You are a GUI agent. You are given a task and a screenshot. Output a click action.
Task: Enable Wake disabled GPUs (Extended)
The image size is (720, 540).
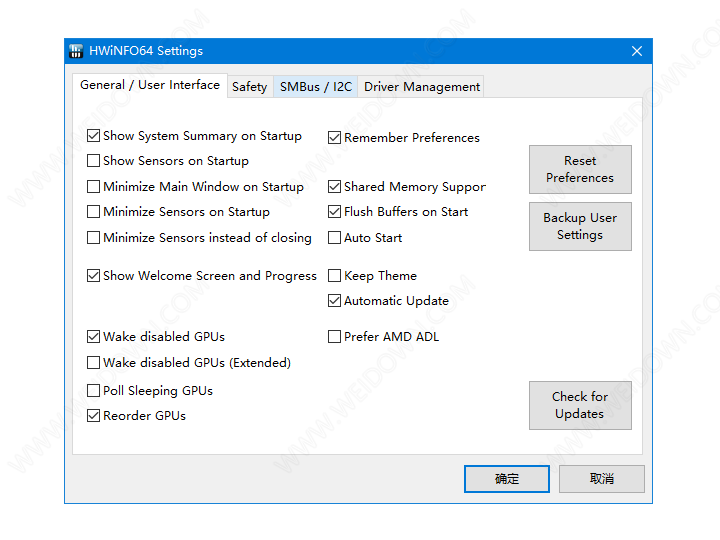93,363
